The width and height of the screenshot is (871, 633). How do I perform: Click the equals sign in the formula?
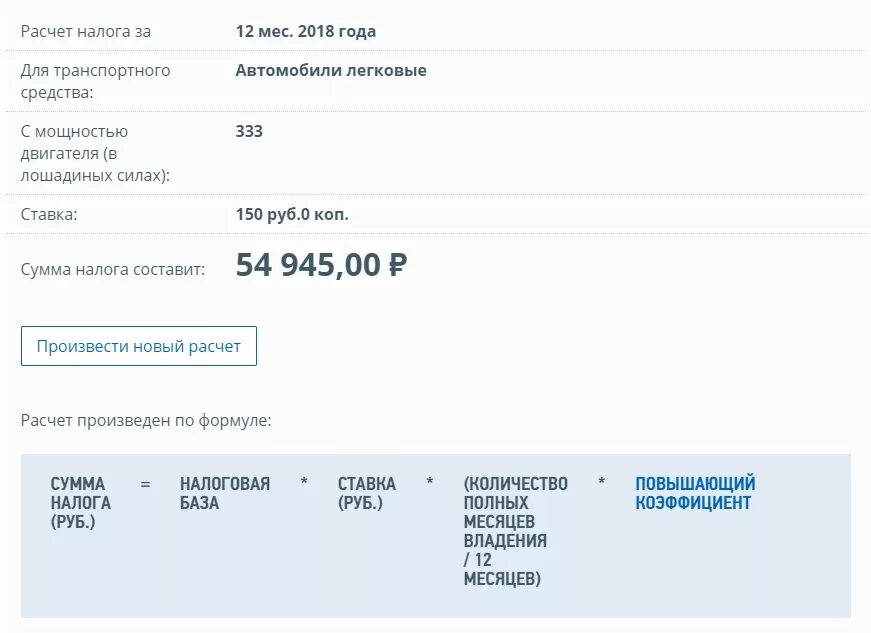point(145,484)
